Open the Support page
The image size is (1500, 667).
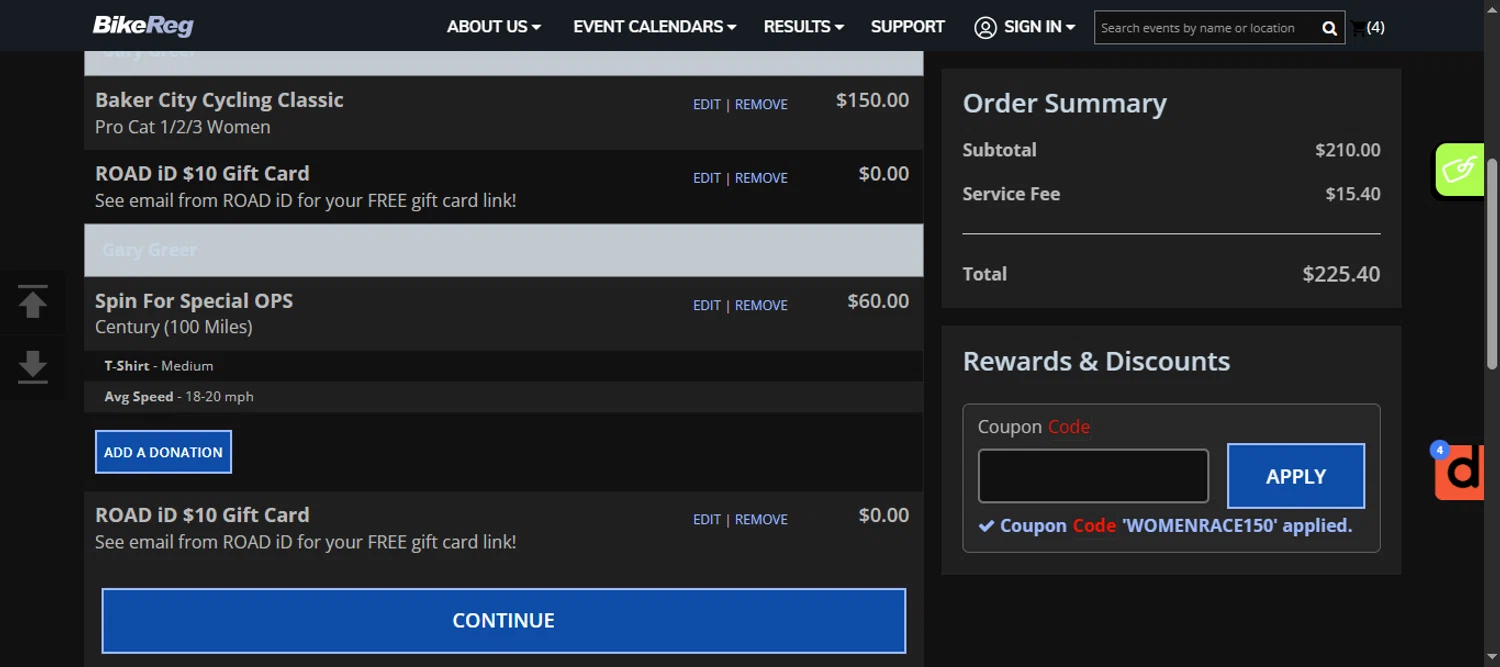coord(907,27)
